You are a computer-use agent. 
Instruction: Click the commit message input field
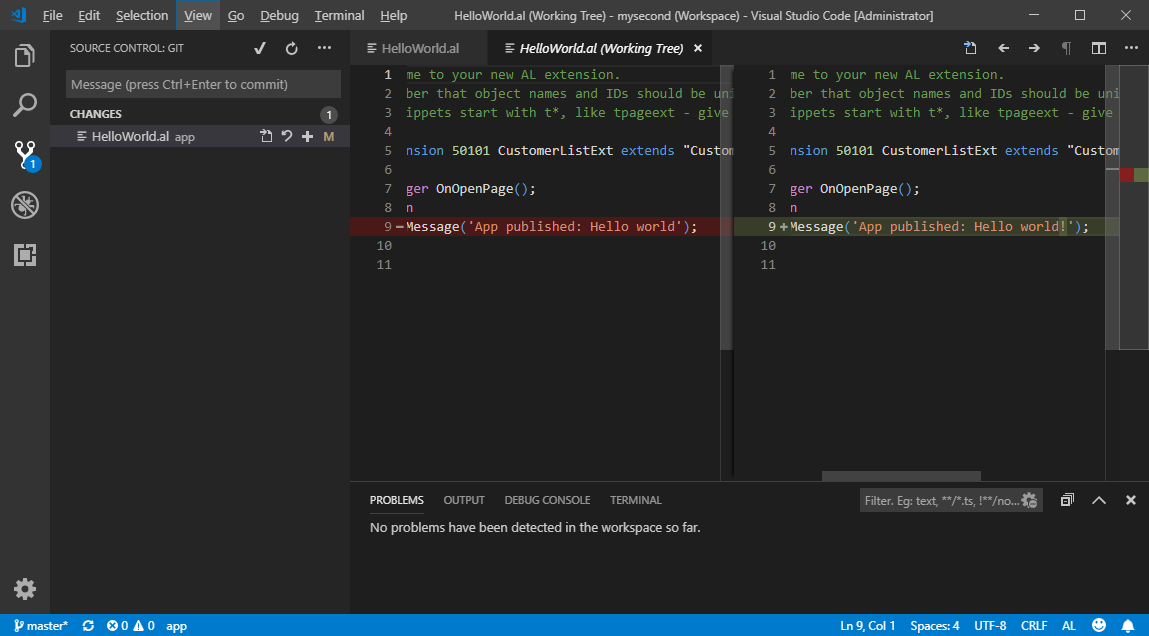(x=203, y=85)
